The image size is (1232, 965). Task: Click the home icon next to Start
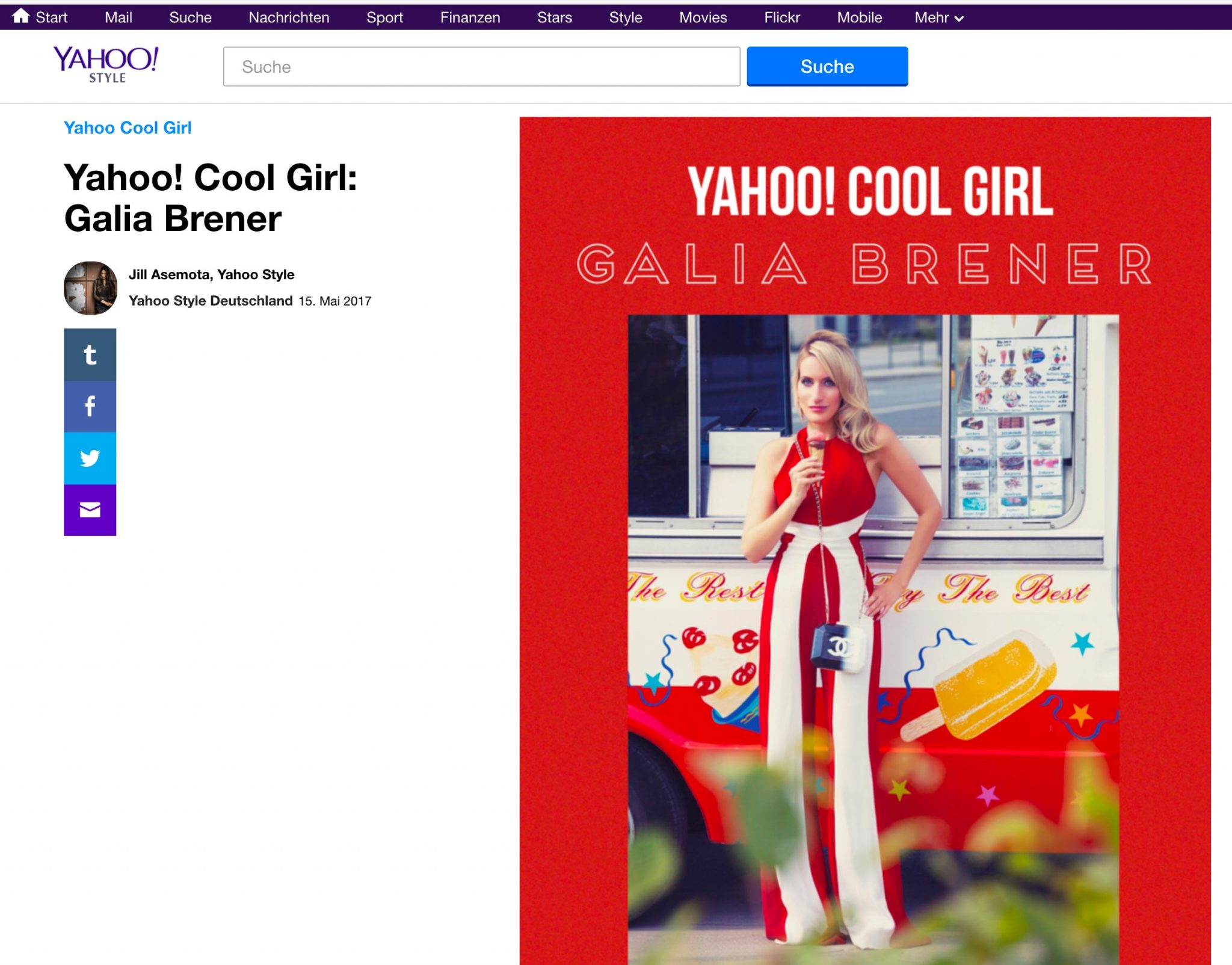click(x=21, y=16)
